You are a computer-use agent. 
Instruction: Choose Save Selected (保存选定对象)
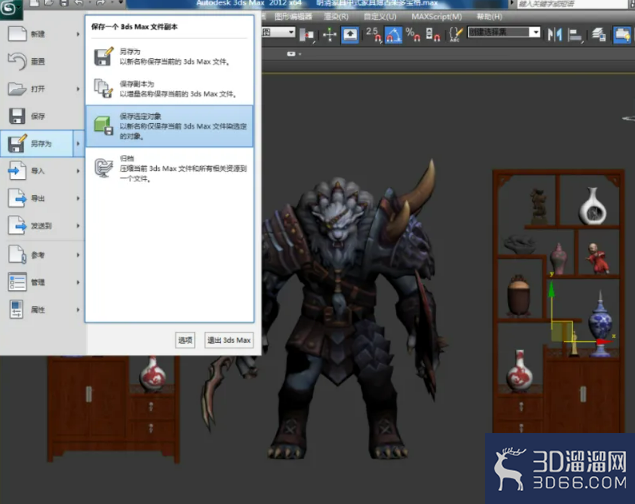coord(169,126)
